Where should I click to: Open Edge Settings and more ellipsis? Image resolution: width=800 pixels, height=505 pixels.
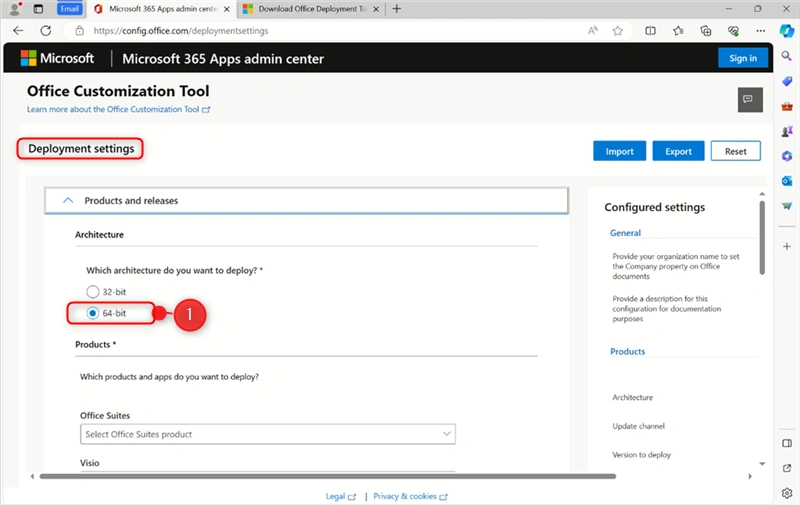point(761,31)
